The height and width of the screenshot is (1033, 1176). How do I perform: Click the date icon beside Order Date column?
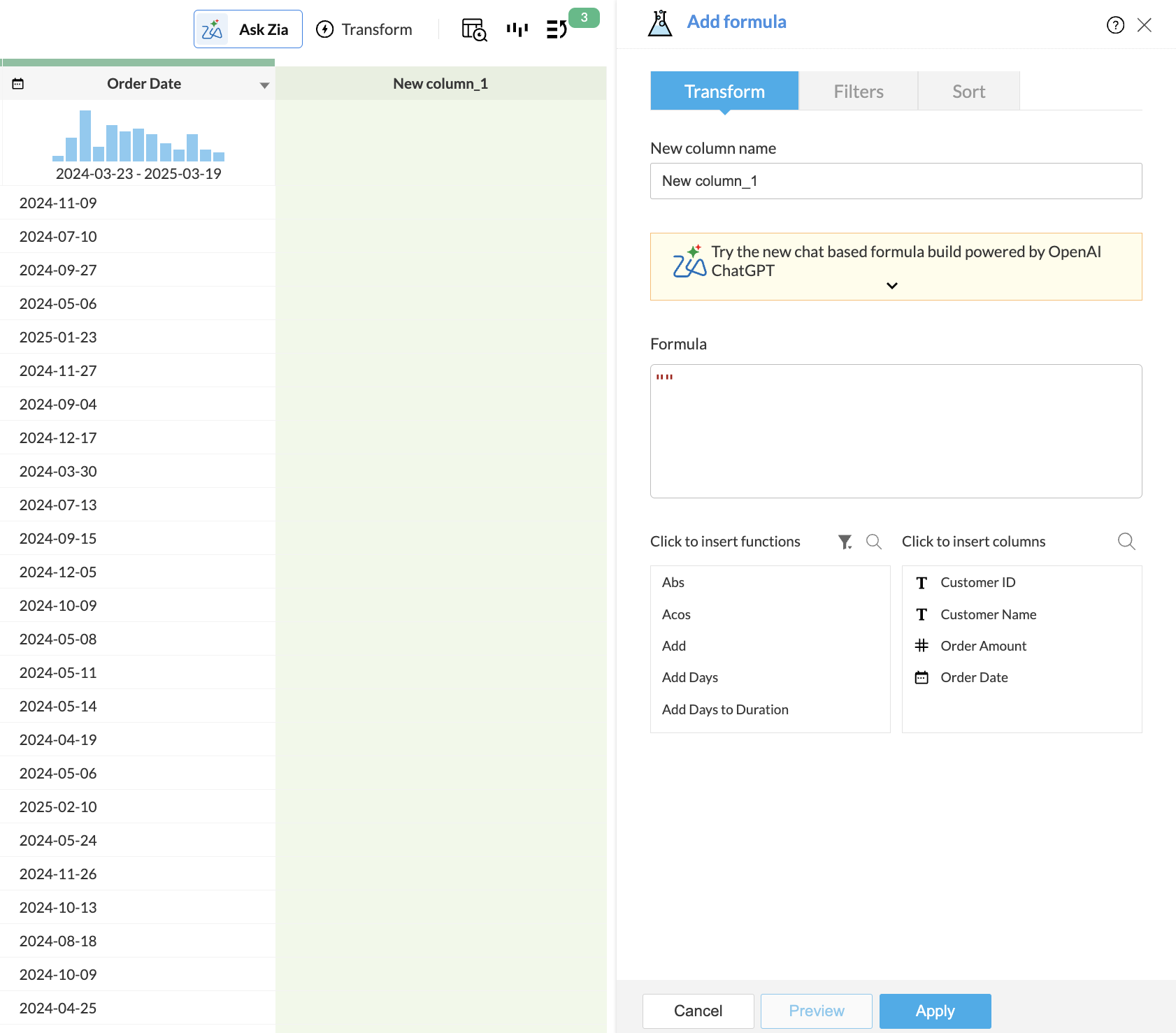(922, 677)
